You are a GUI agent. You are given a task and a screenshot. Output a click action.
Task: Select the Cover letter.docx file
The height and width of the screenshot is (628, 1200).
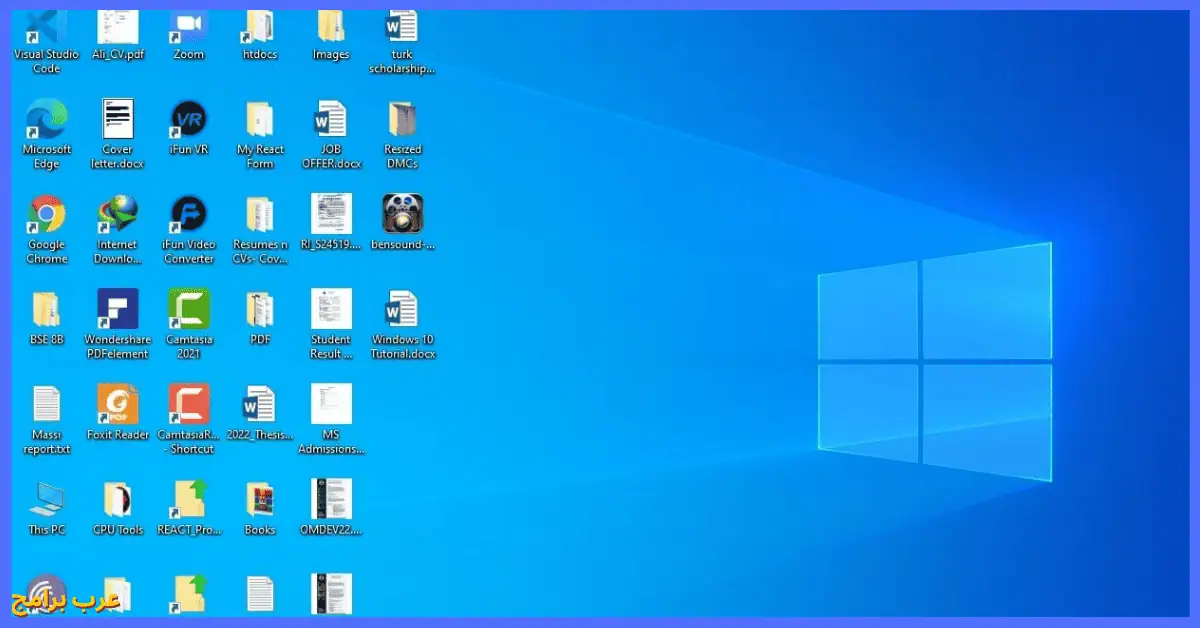coord(118,134)
